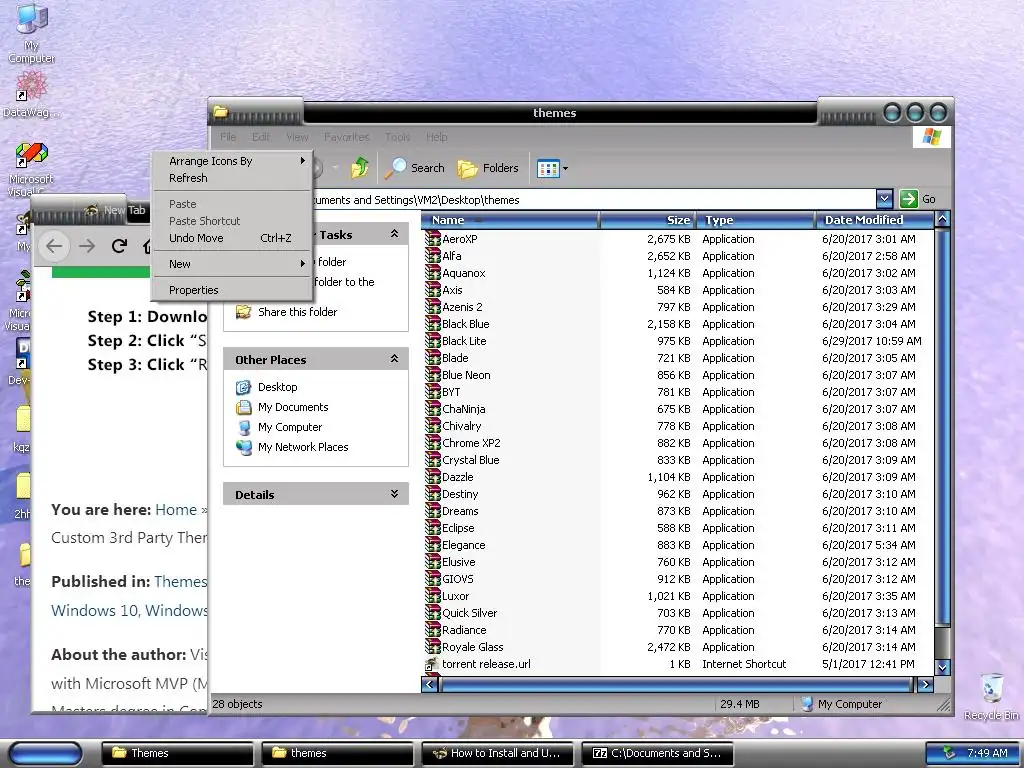Viewport: 1024px width, 768px height.
Task: Click the vertical scrollbar up arrow
Action: click(x=942, y=219)
